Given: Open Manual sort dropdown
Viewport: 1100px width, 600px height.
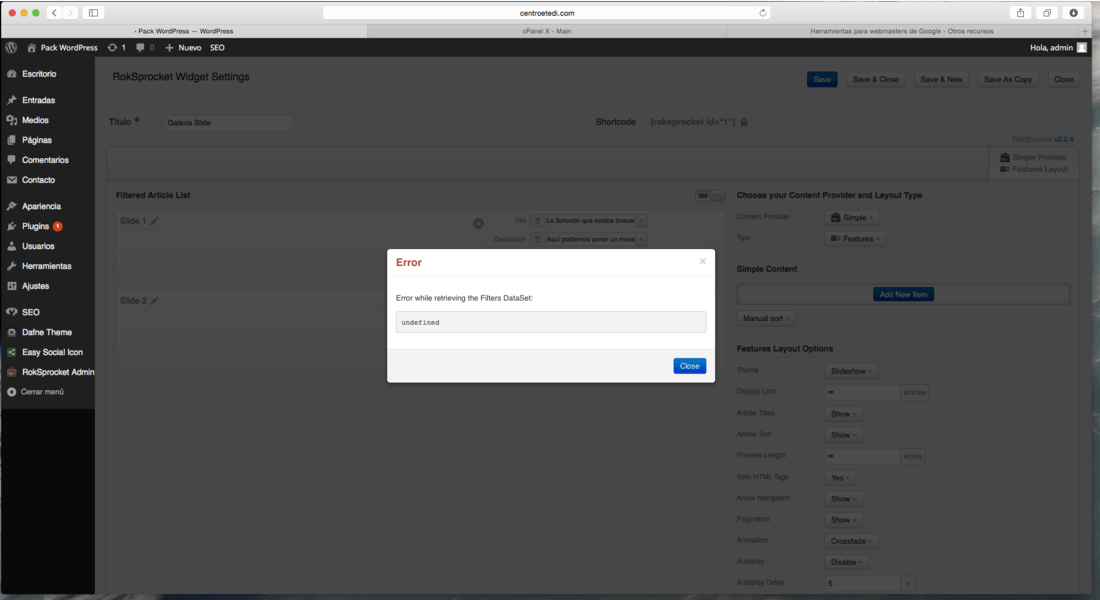Looking at the screenshot, I should pyautogui.click(x=765, y=319).
